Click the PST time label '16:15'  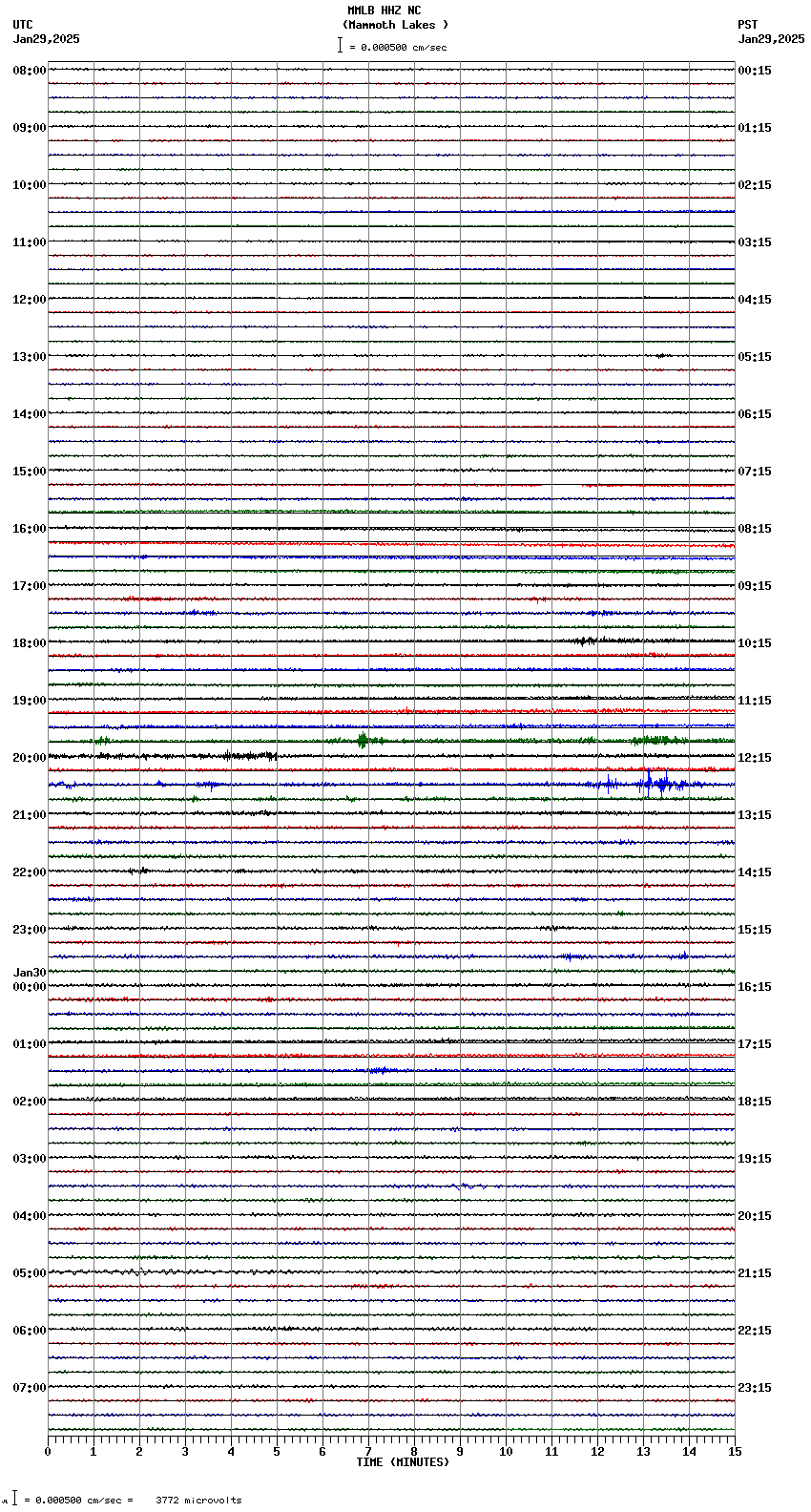click(x=755, y=987)
